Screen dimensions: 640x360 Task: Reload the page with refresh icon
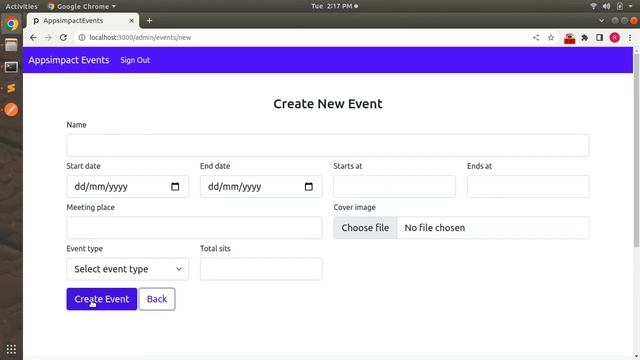click(63, 38)
